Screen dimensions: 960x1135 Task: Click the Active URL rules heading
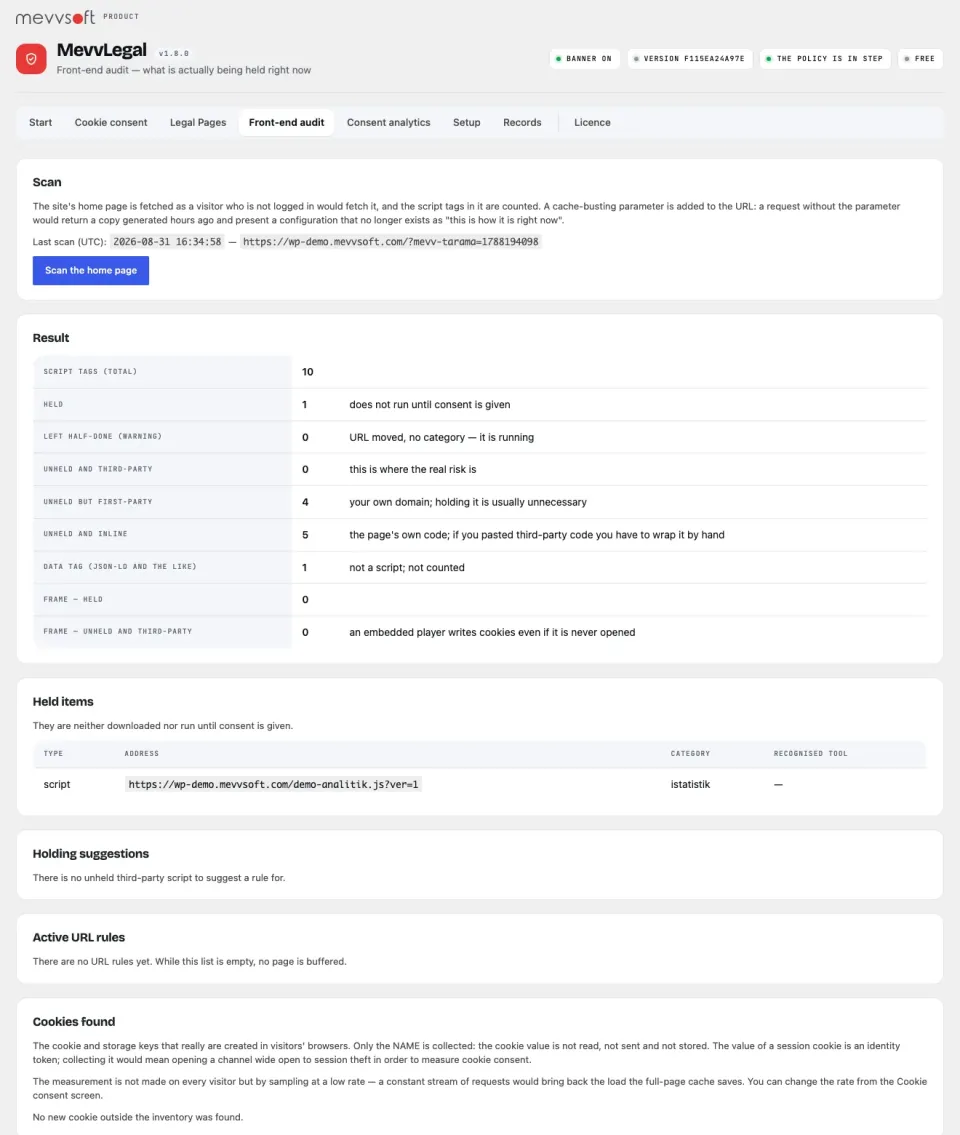point(78,937)
